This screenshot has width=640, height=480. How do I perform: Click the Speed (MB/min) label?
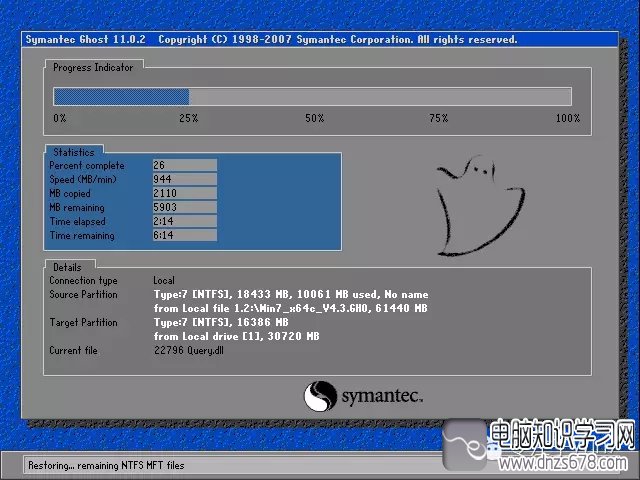(83, 179)
